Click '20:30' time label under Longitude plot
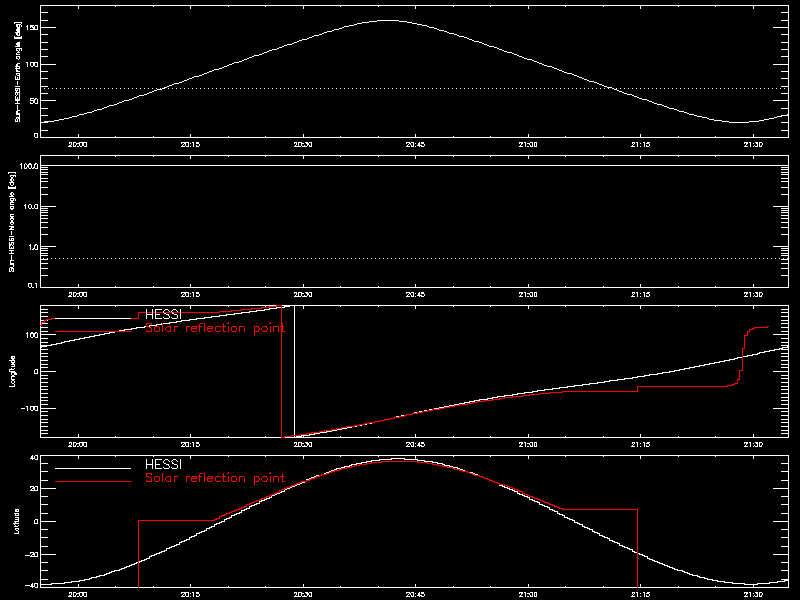This screenshot has height=600, width=800. (x=303, y=444)
